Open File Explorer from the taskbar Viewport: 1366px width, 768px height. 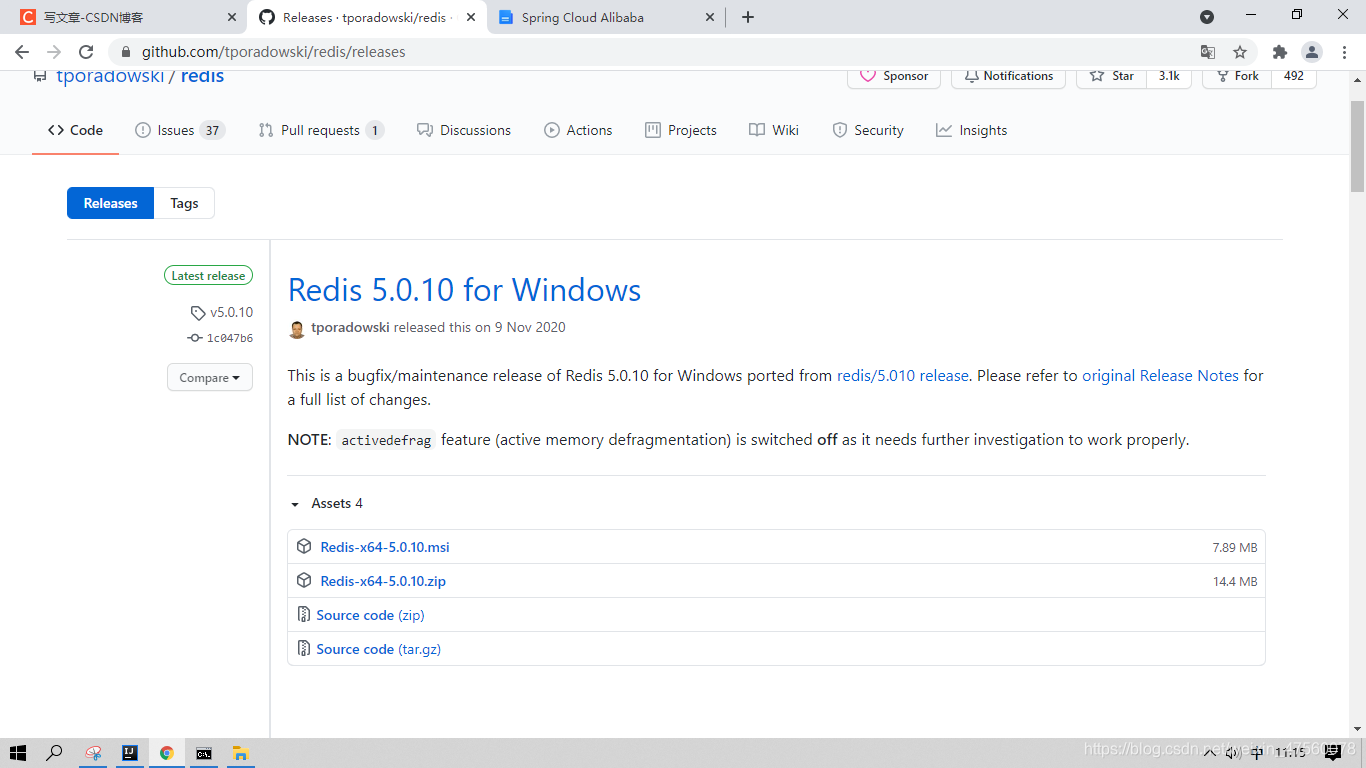coord(240,753)
